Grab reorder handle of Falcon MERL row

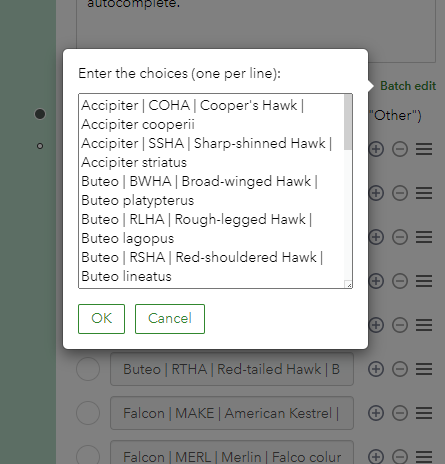[424, 457]
